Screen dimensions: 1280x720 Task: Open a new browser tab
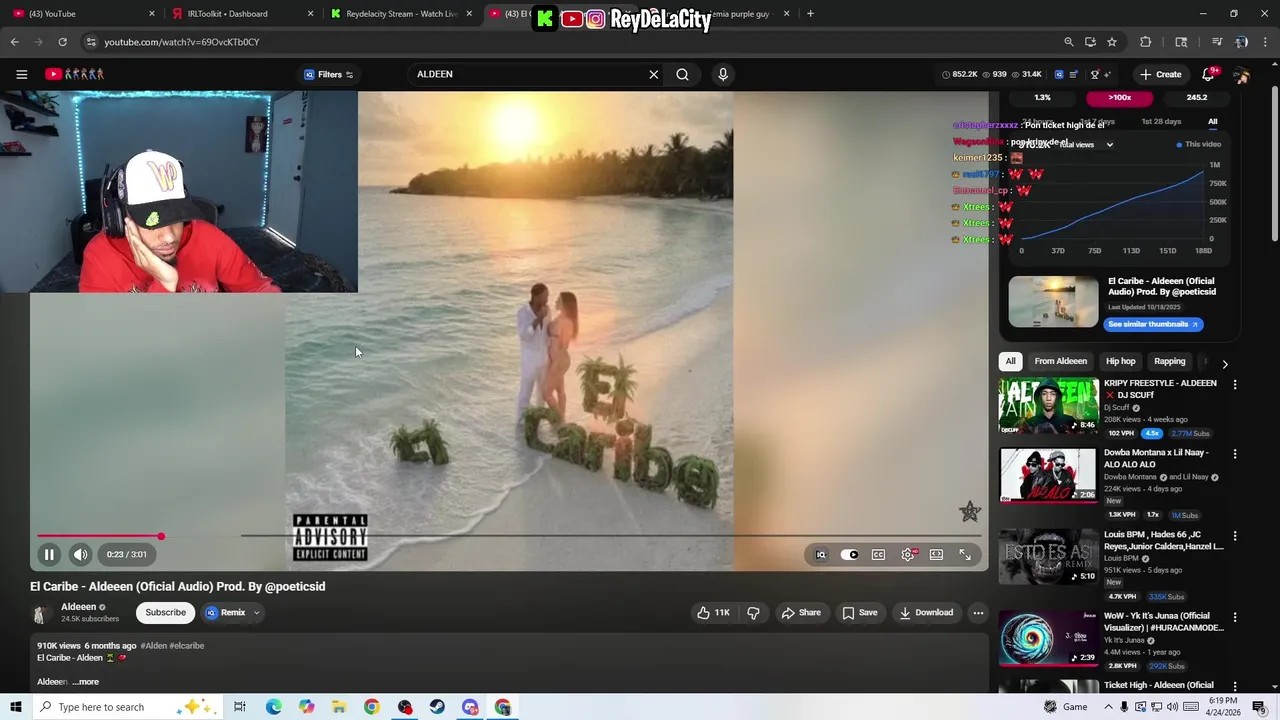[x=810, y=14]
